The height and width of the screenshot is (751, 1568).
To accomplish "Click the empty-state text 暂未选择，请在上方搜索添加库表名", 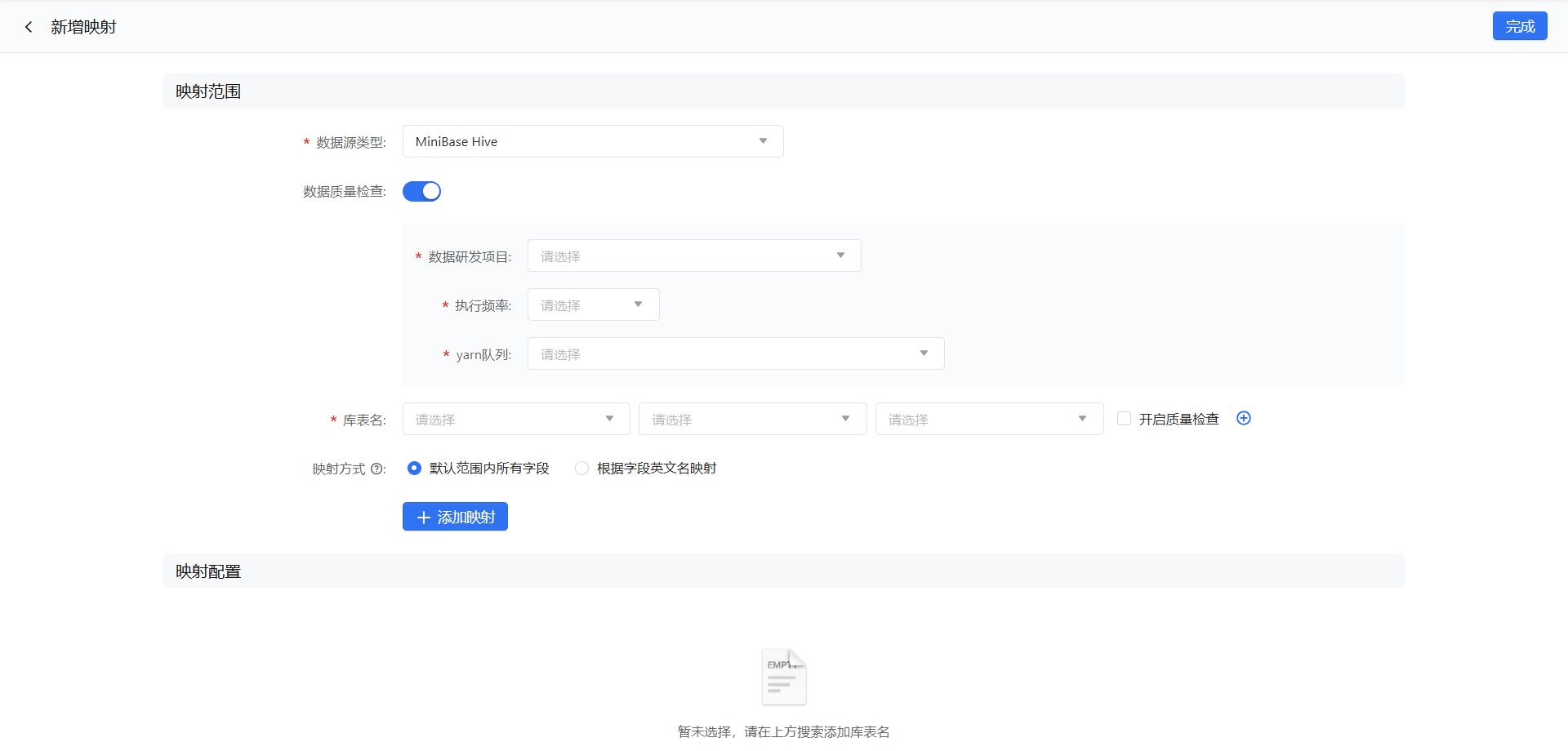I will point(784,731).
